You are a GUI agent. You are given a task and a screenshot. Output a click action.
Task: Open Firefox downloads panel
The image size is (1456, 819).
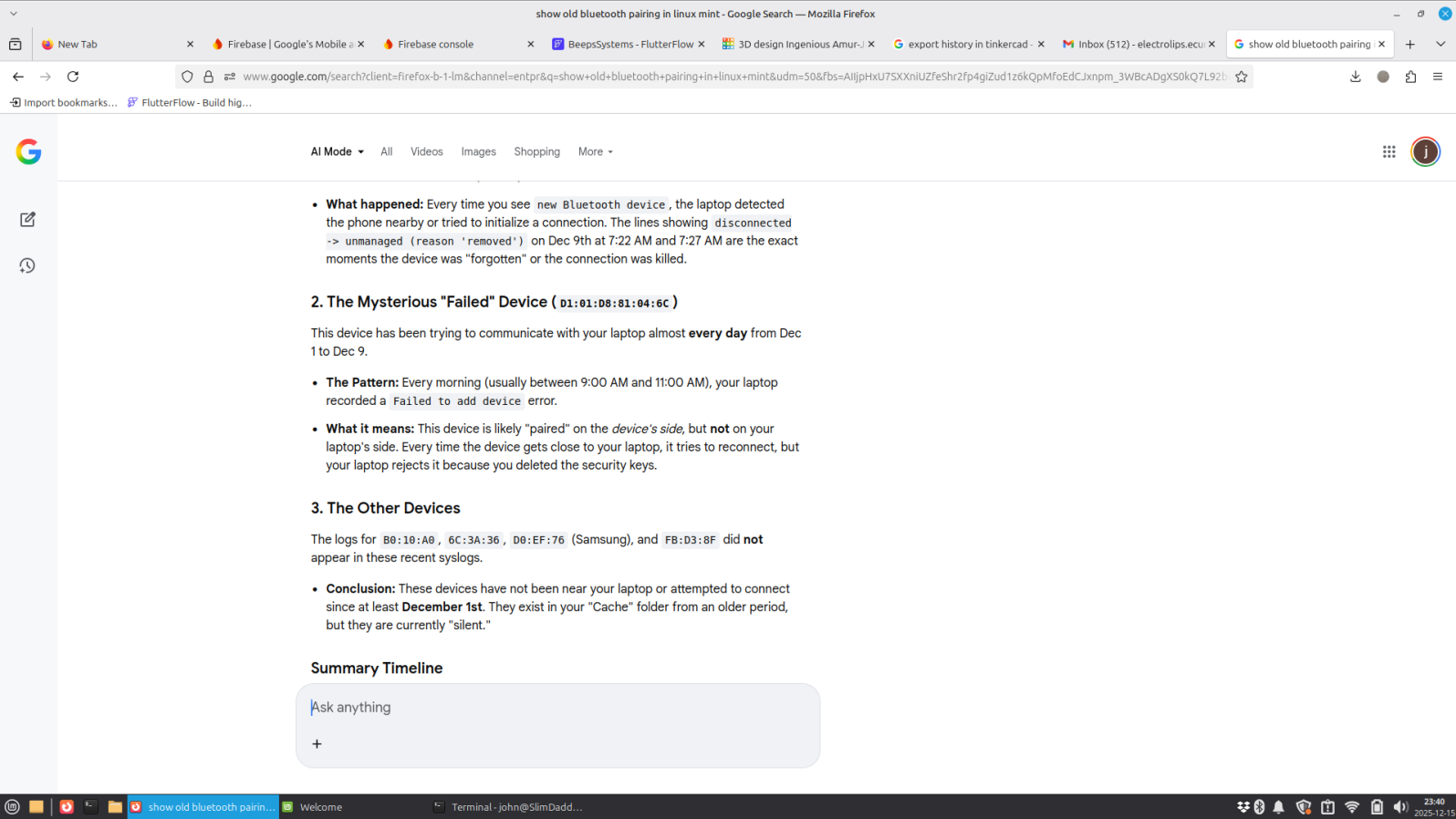pos(1355,77)
